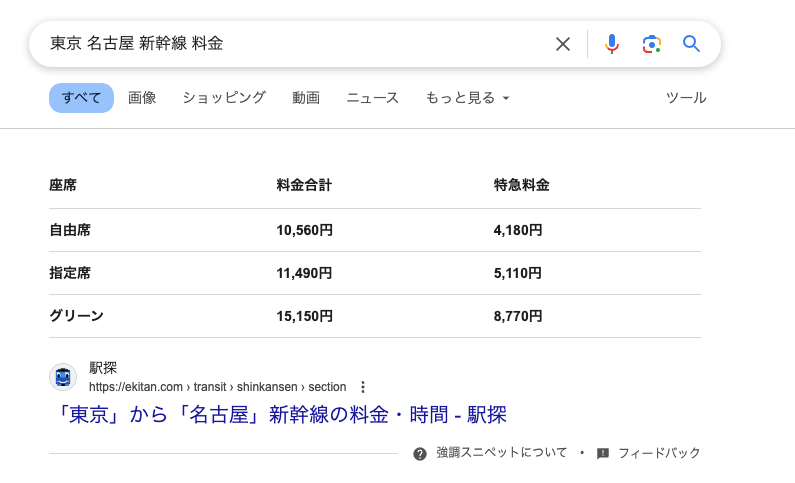
Task: Click the 特急料金 column header
Action: coord(522,185)
